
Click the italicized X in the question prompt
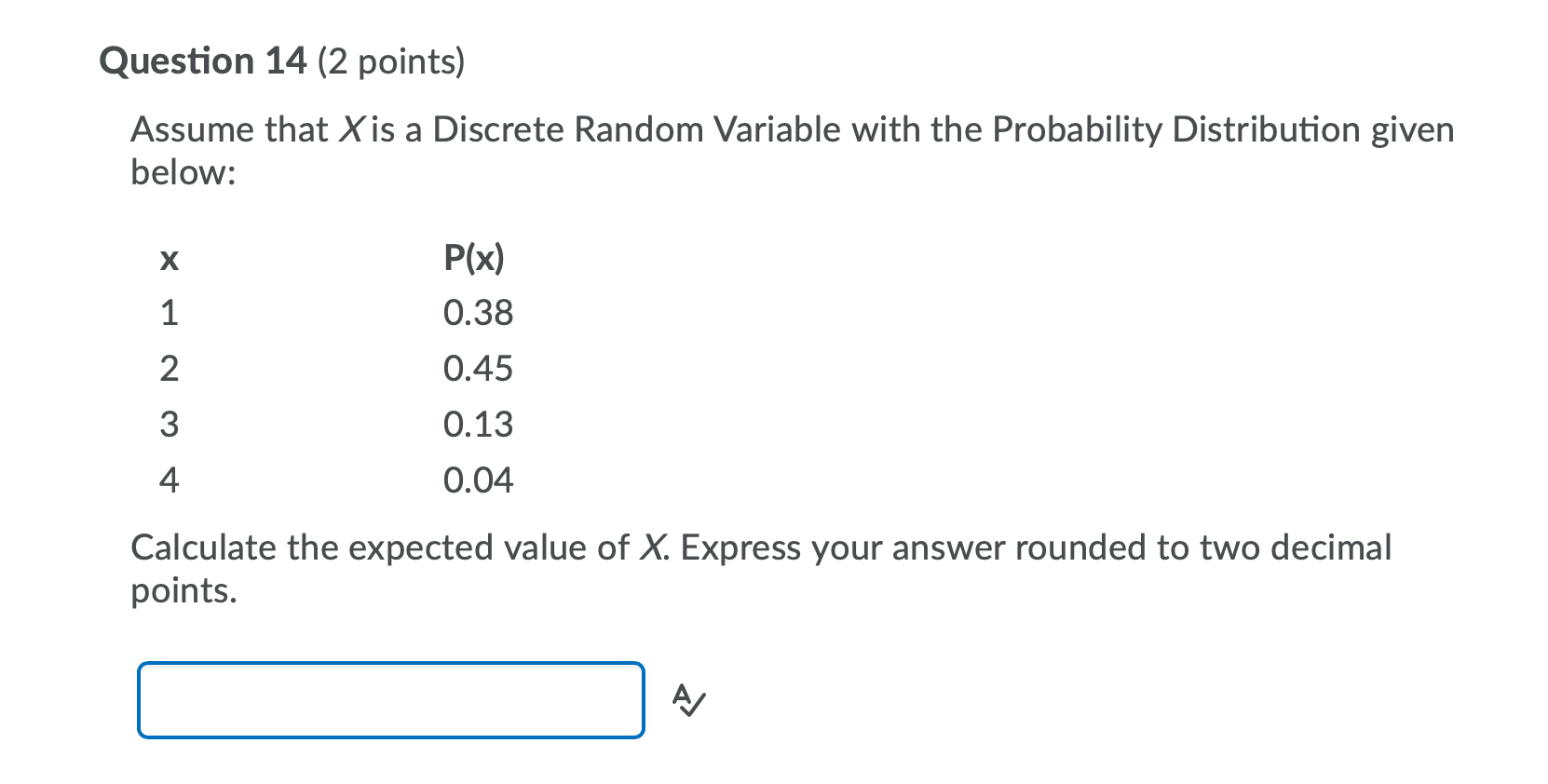(x=346, y=129)
